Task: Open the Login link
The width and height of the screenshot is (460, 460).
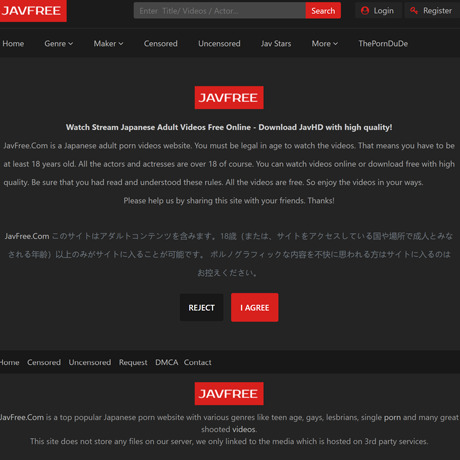Action: (x=378, y=11)
